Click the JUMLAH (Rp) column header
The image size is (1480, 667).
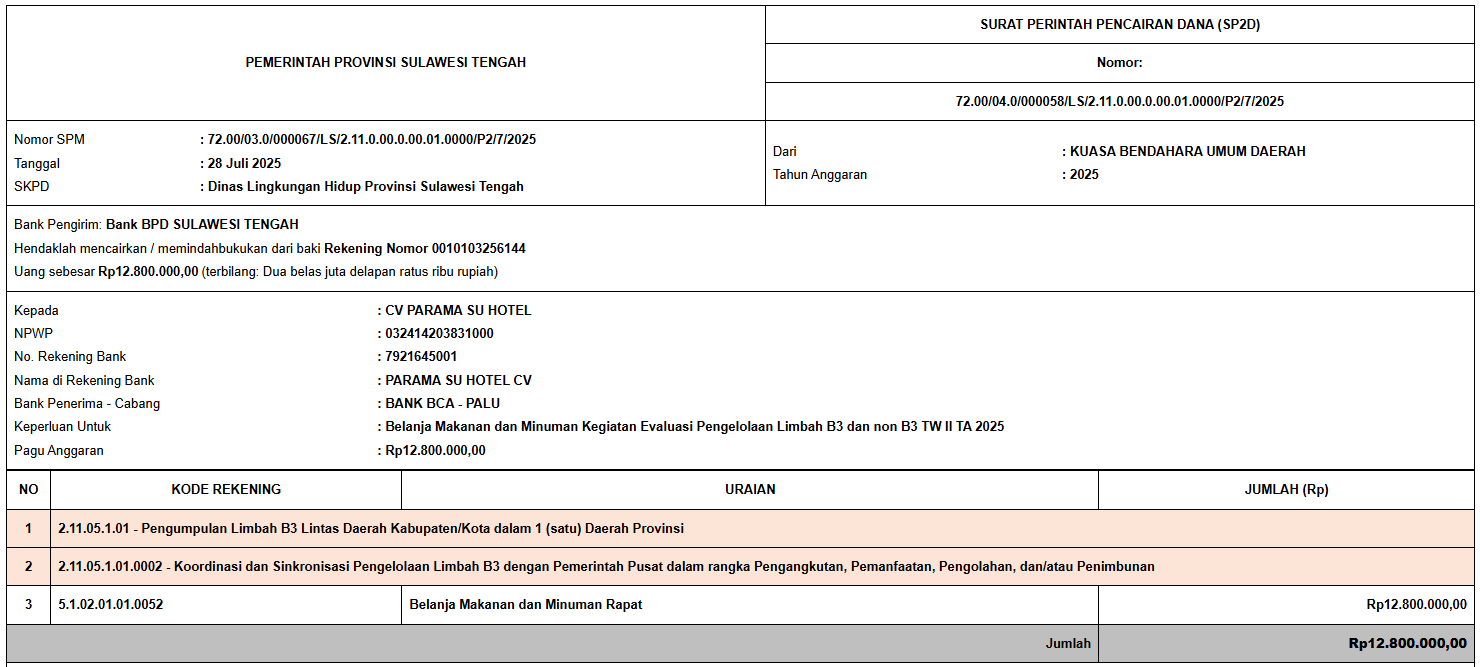pyautogui.click(x=1286, y=489)
